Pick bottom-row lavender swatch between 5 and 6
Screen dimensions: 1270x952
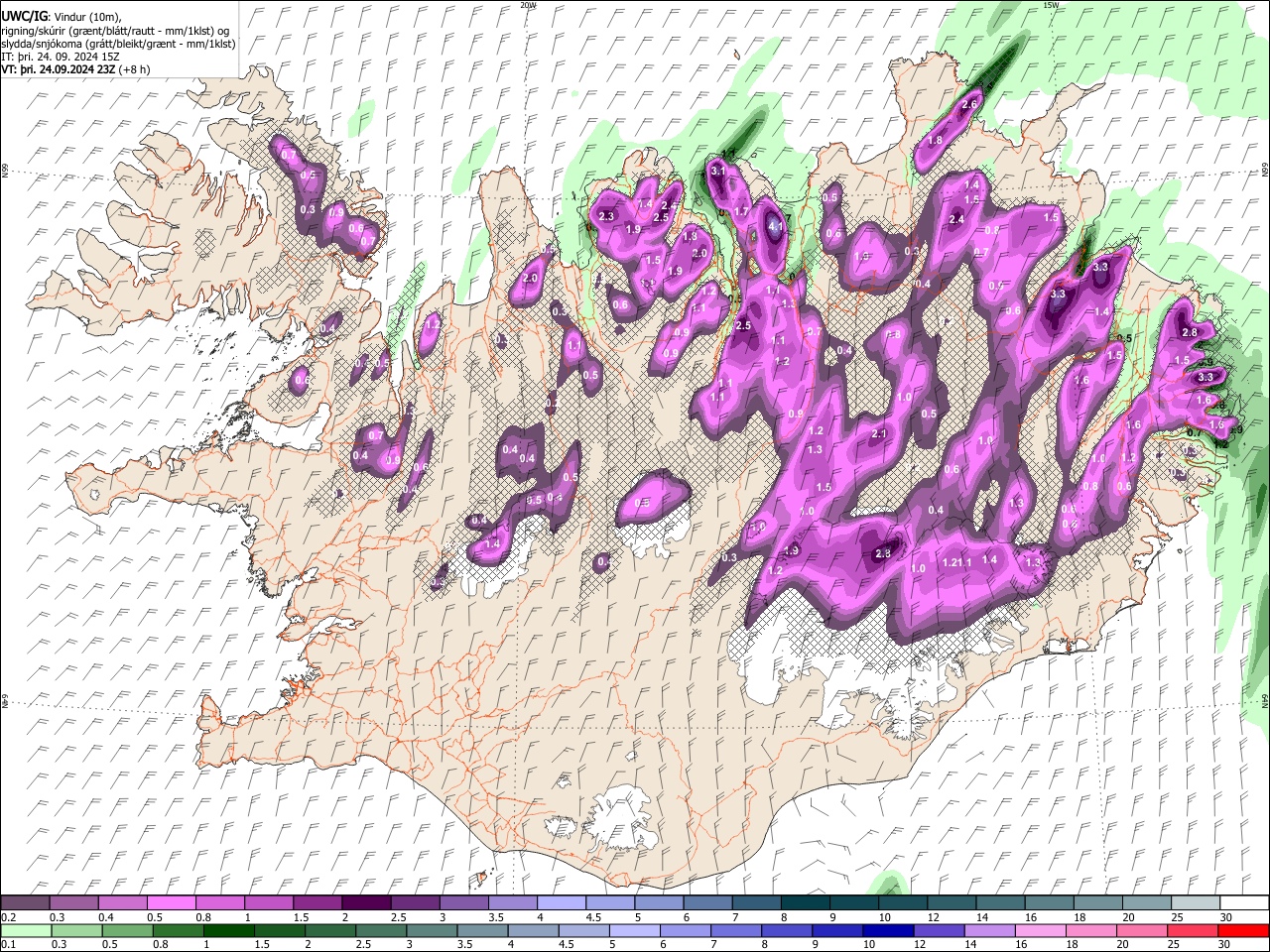click(635, 930)
